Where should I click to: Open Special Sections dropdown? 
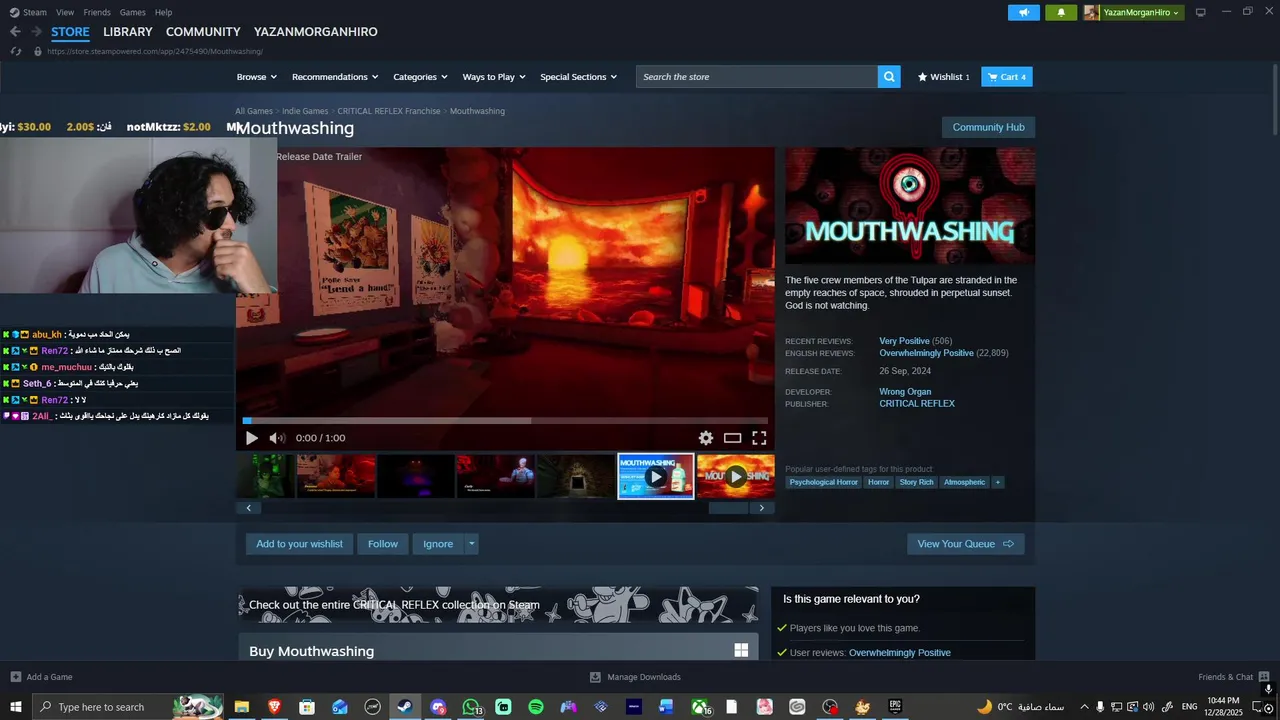(x=579, y=77)
